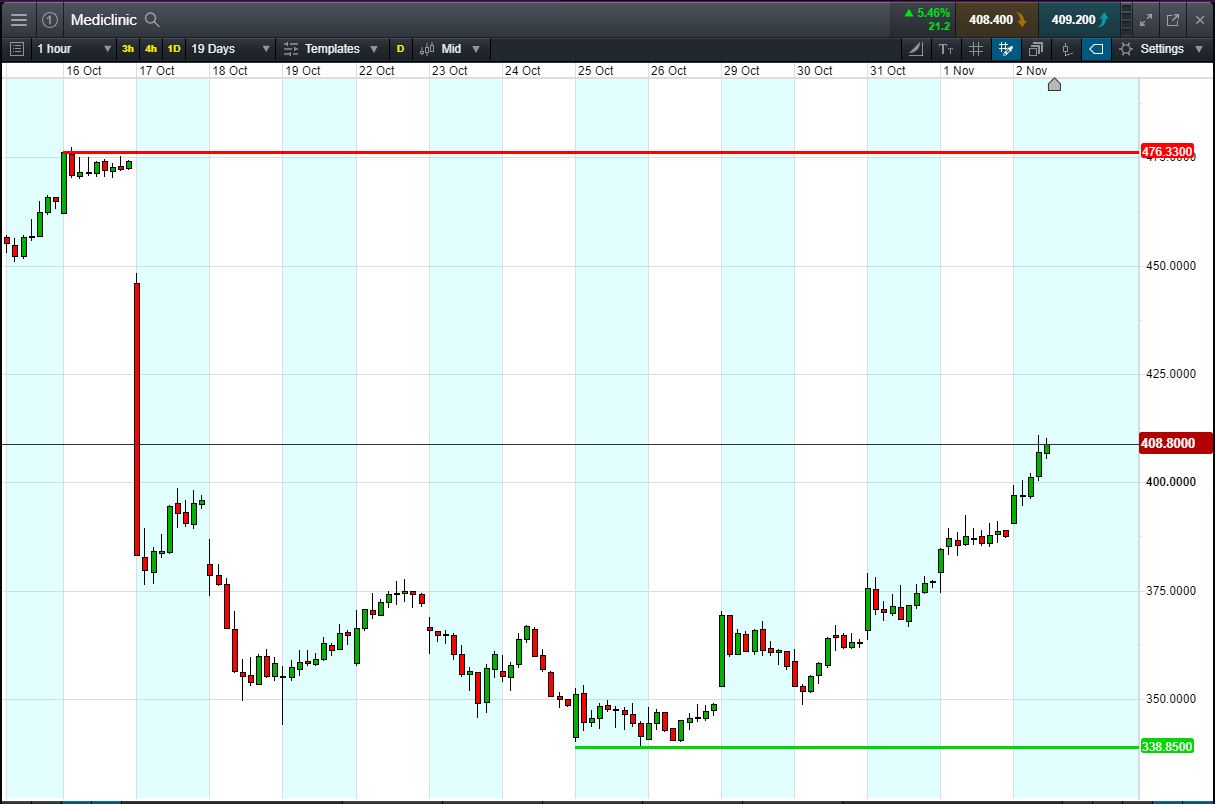1215x804 pixels.
Task: Open the chart list panel icon
Action: (x=16, y=48)
